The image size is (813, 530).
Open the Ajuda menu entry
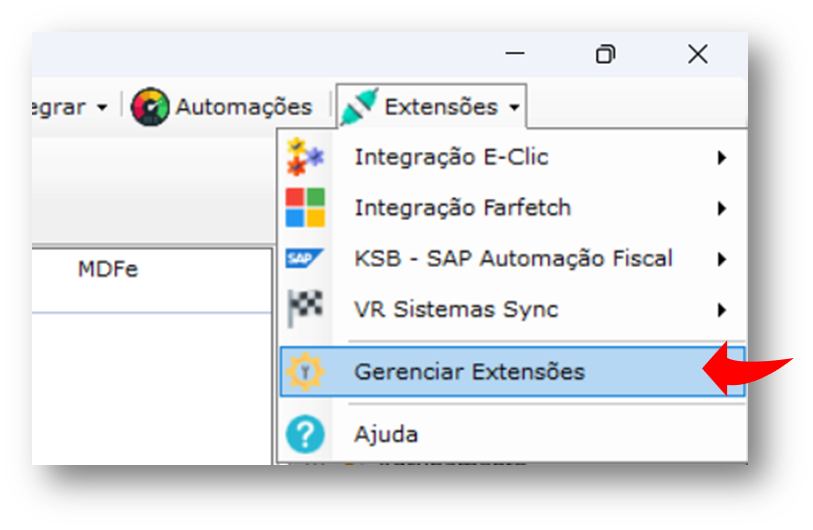click(x=512, y=435)
